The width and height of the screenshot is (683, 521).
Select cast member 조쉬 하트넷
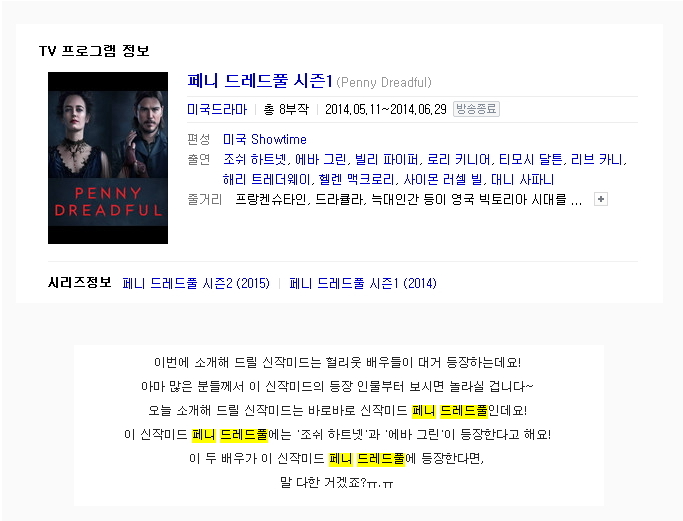255,159
